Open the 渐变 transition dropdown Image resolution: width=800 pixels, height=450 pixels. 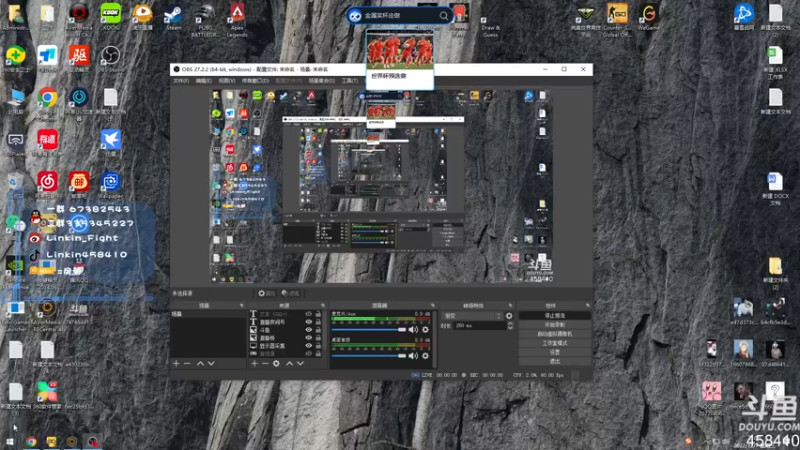pos(472,316)
